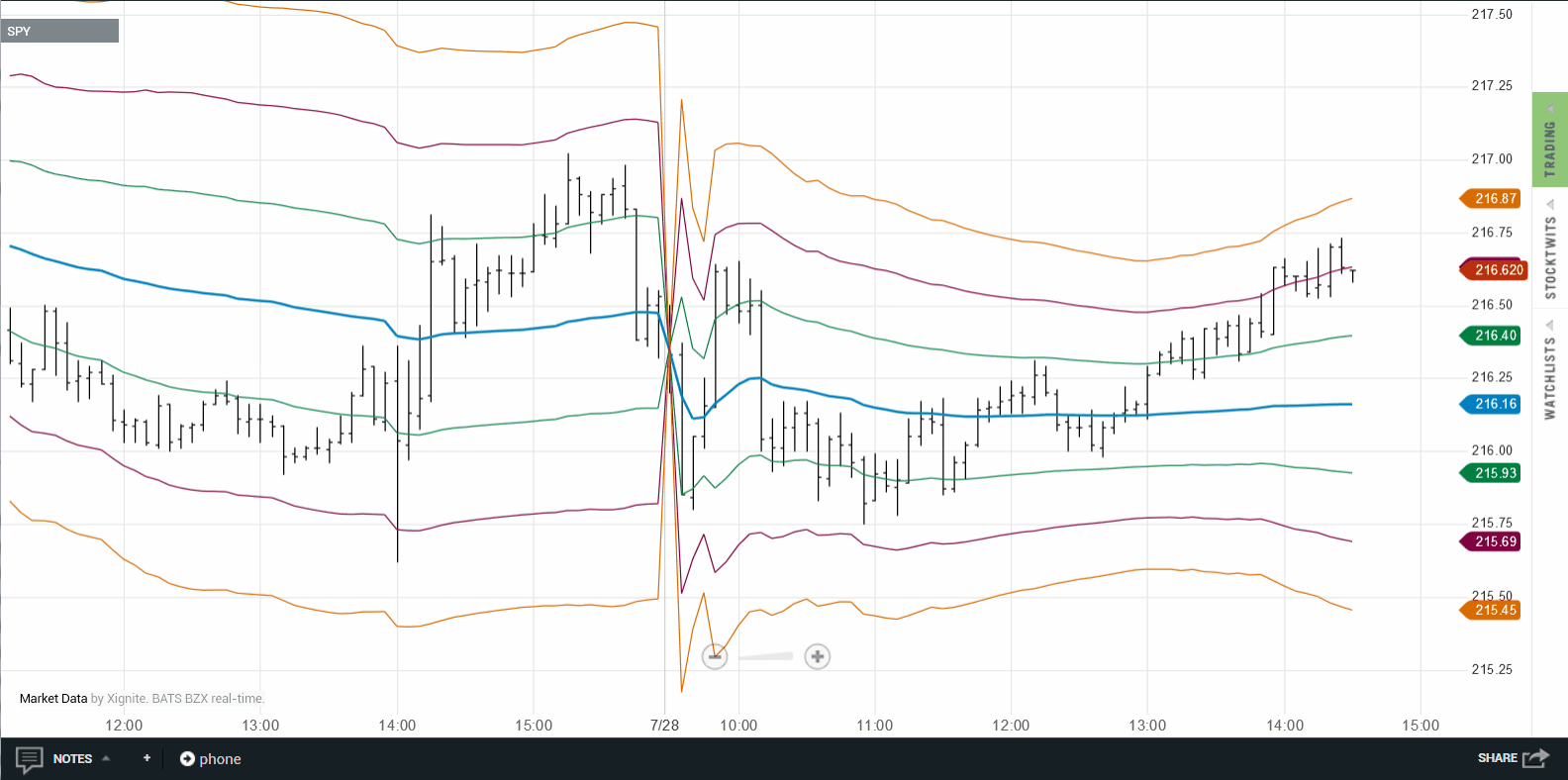Click the 217.50 price axis label

(1492, 14)
